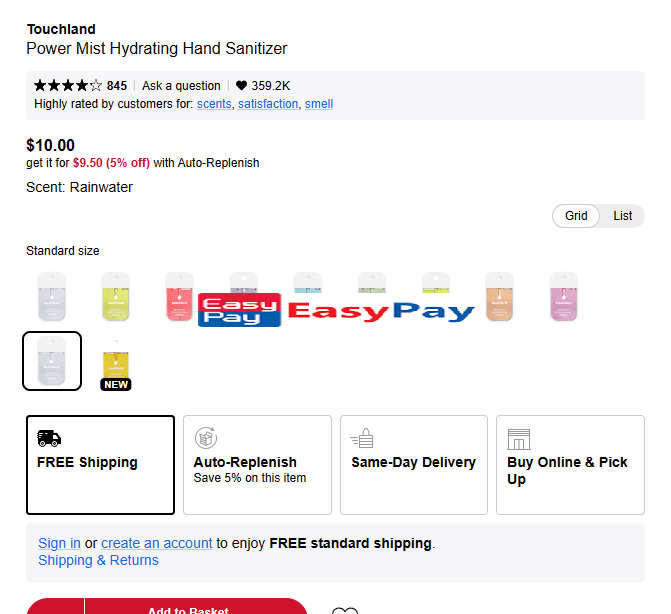Screen dimensions: 671x614
Task: Select the FREE Shipping option
Action: 100,465
